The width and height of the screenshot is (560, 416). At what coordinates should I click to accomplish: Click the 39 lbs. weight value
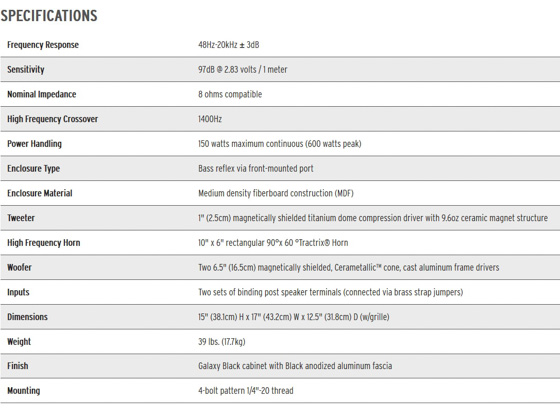pyautogui.click(x=222, y=342)
